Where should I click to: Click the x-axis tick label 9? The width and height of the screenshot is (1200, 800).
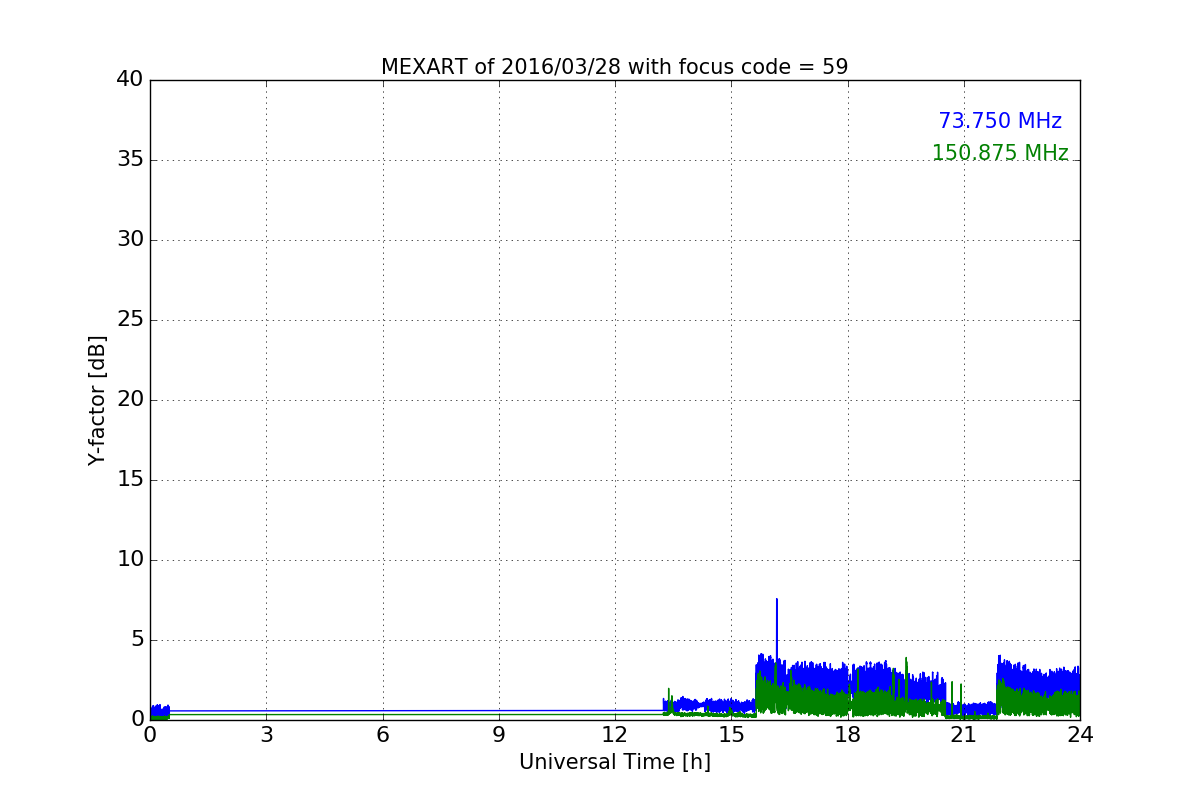coord(499,735)
